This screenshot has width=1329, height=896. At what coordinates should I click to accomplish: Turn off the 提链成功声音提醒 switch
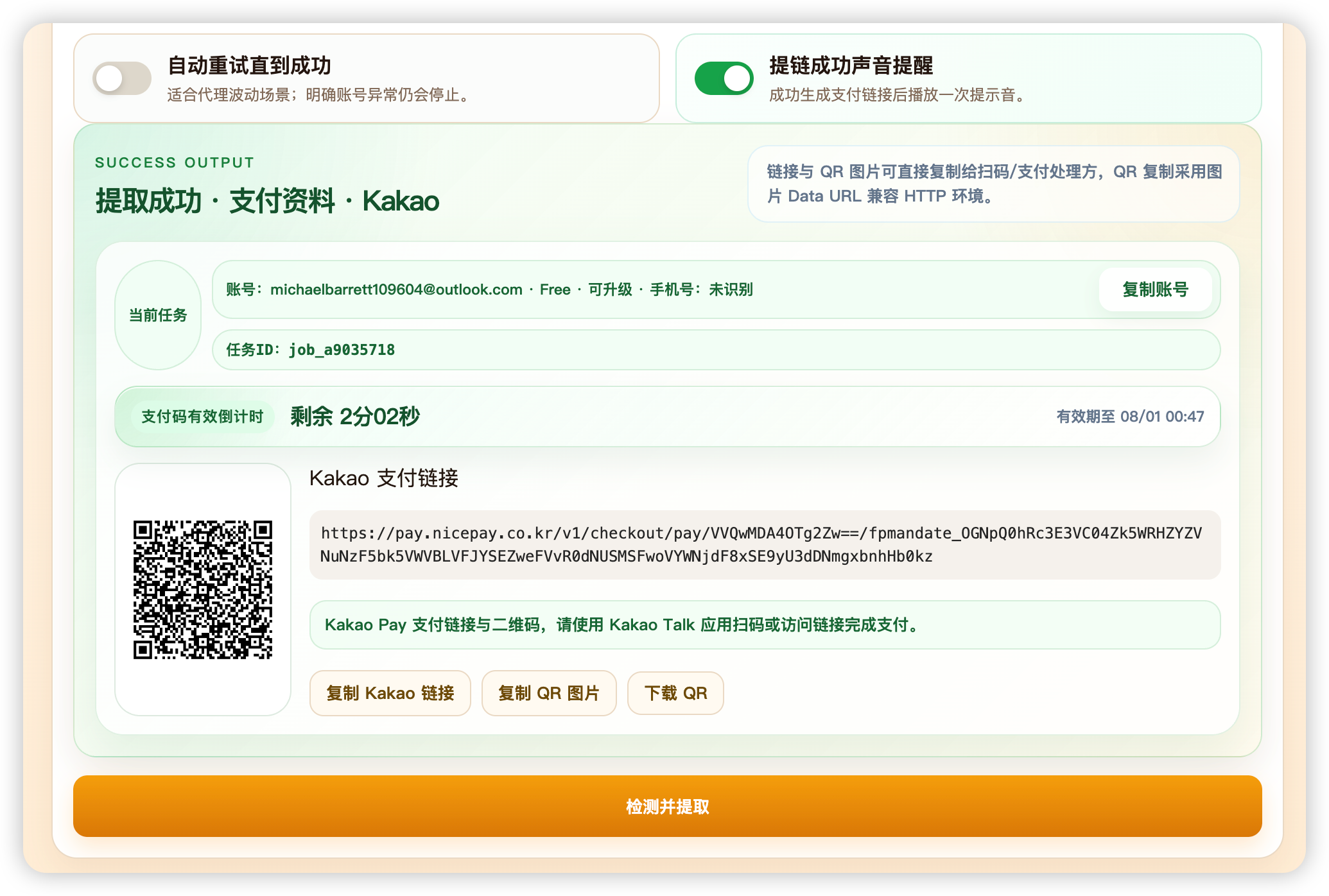point(724,78)
